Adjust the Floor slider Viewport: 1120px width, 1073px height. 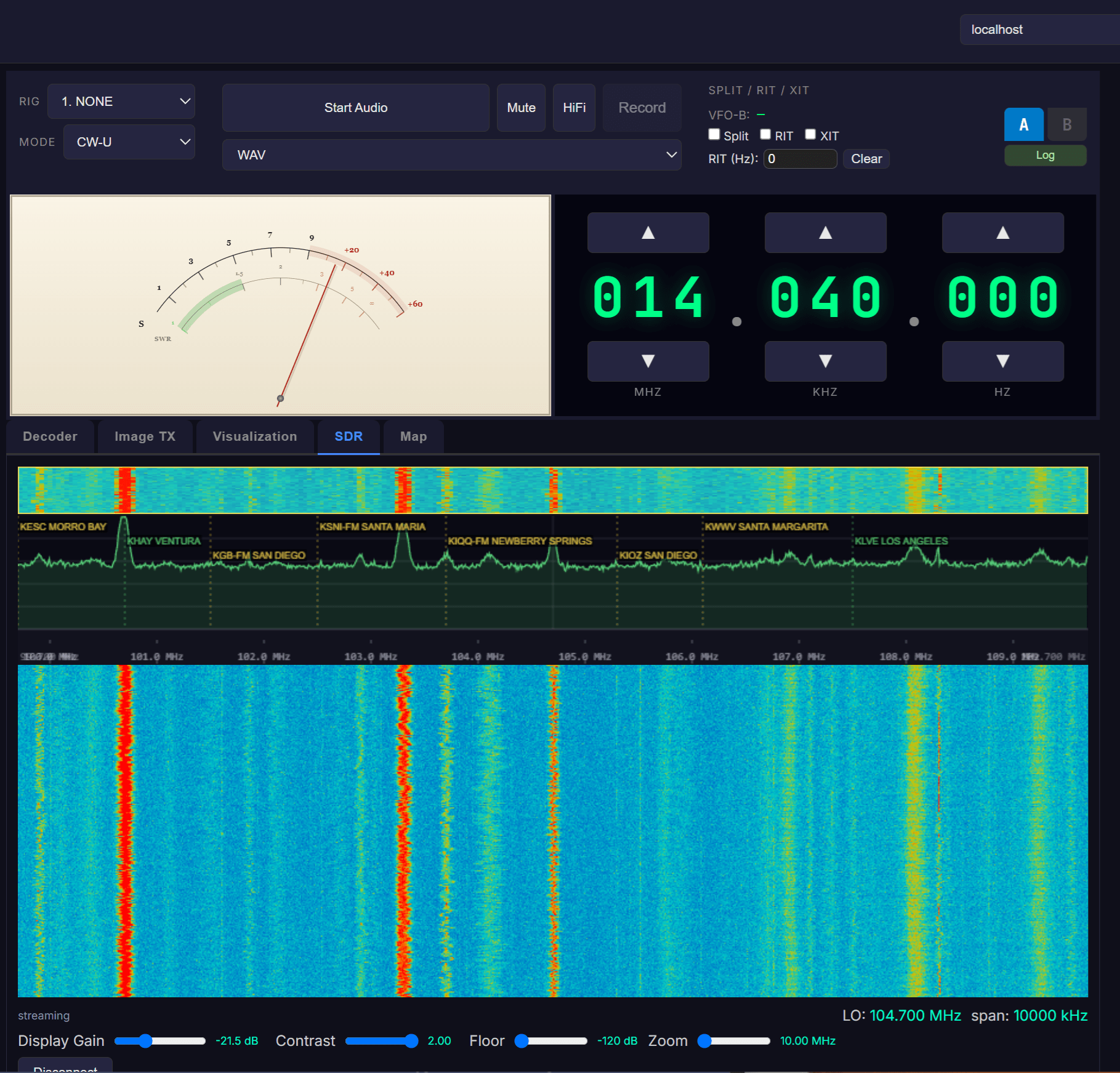point(551,1041)
